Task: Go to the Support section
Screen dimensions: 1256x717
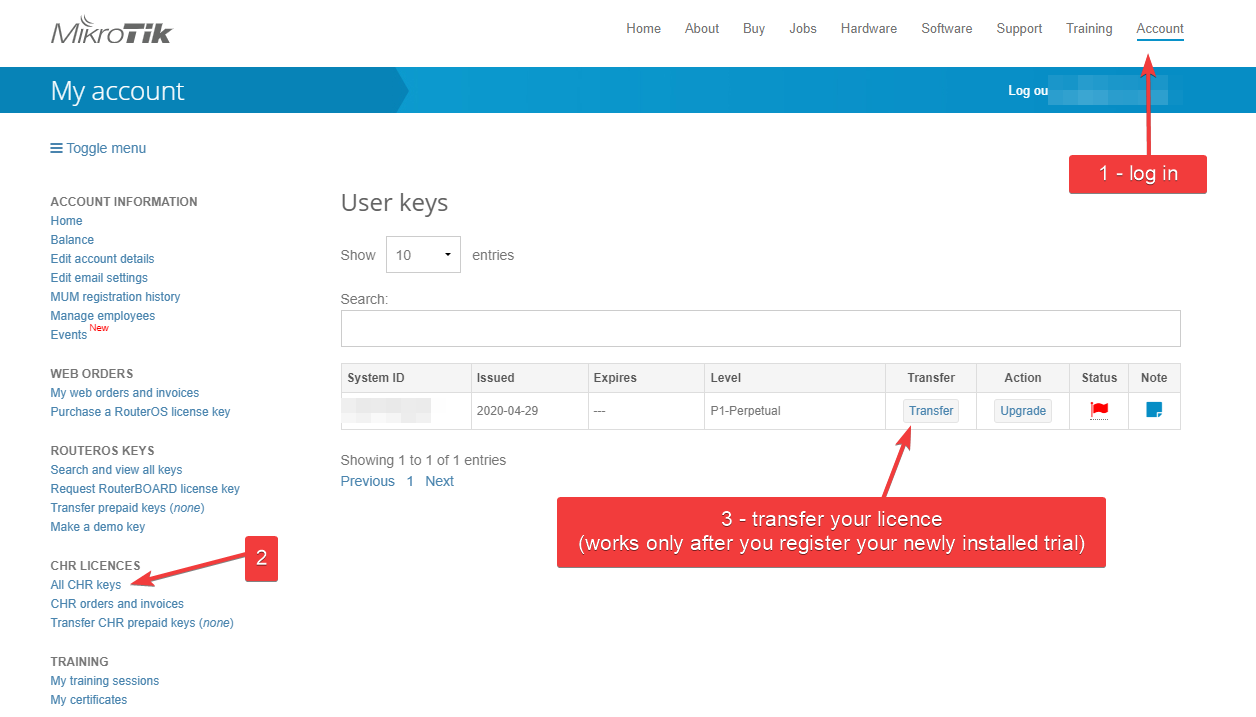Action: coord(1019,29)
